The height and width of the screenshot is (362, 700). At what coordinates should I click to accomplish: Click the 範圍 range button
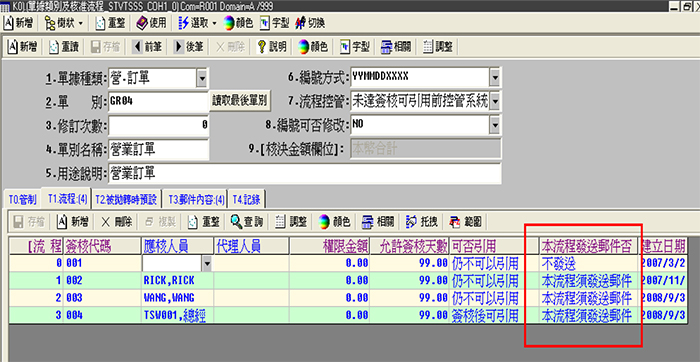tap(465, 222)
